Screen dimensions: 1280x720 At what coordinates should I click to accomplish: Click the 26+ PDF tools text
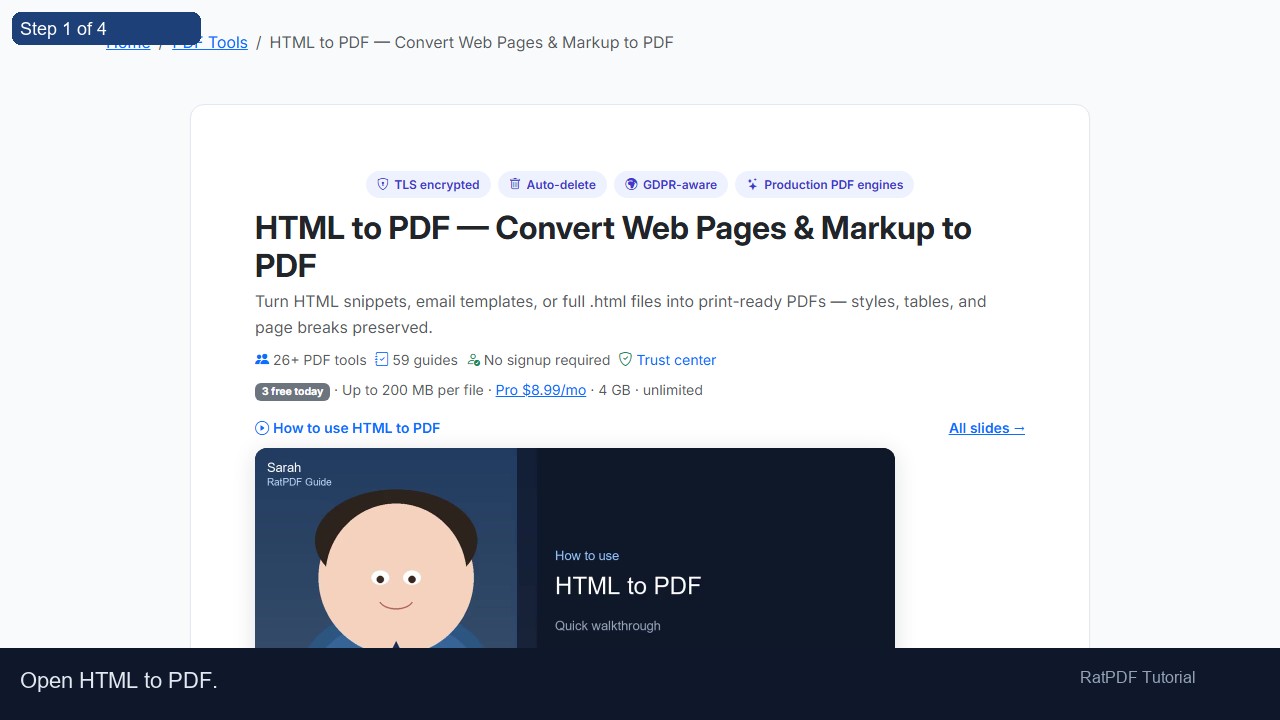320,360
